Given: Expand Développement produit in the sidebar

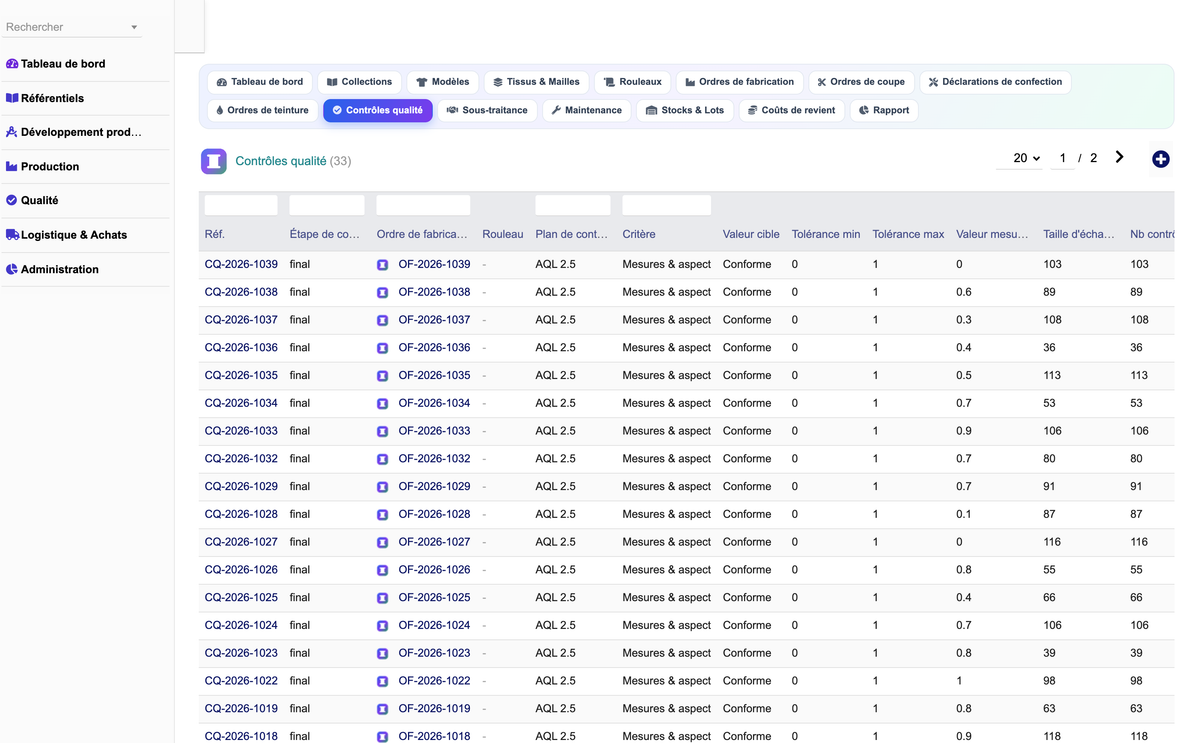Looking at the screenshot, I should 73,132.
